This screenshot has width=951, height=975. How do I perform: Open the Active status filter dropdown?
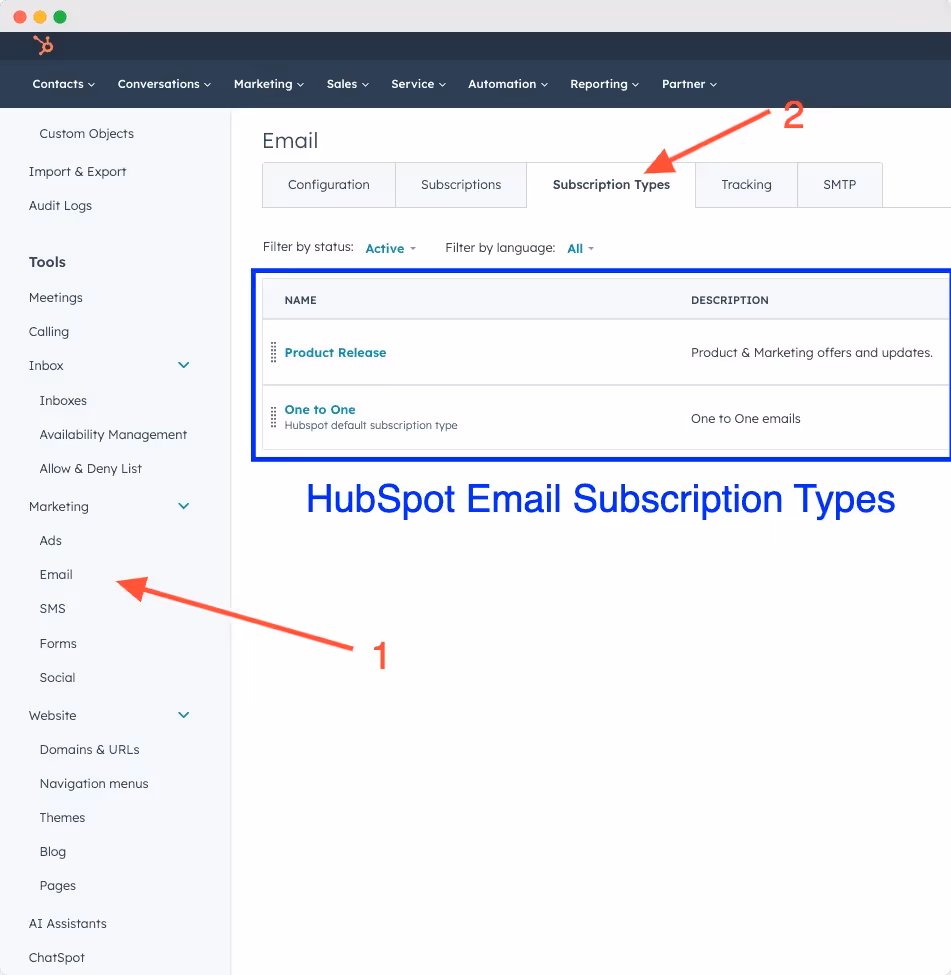coord(389,248)
